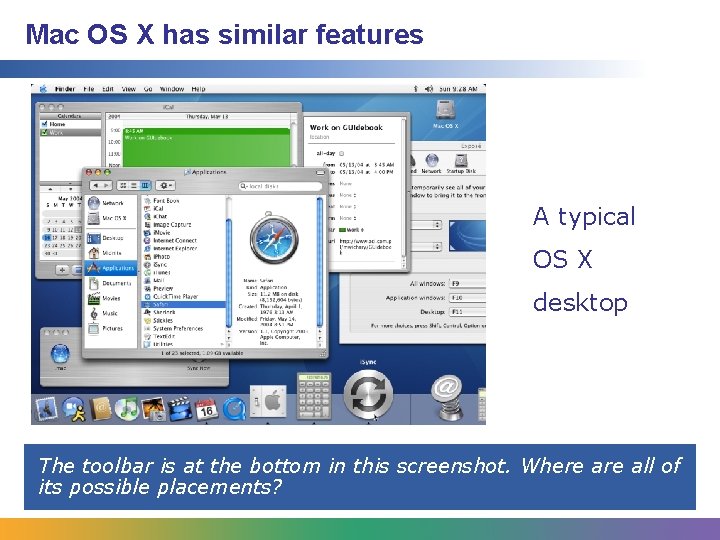Click the add calendar plus button in iCal
This screenshot has width=720, height=540.
(62, 270)
